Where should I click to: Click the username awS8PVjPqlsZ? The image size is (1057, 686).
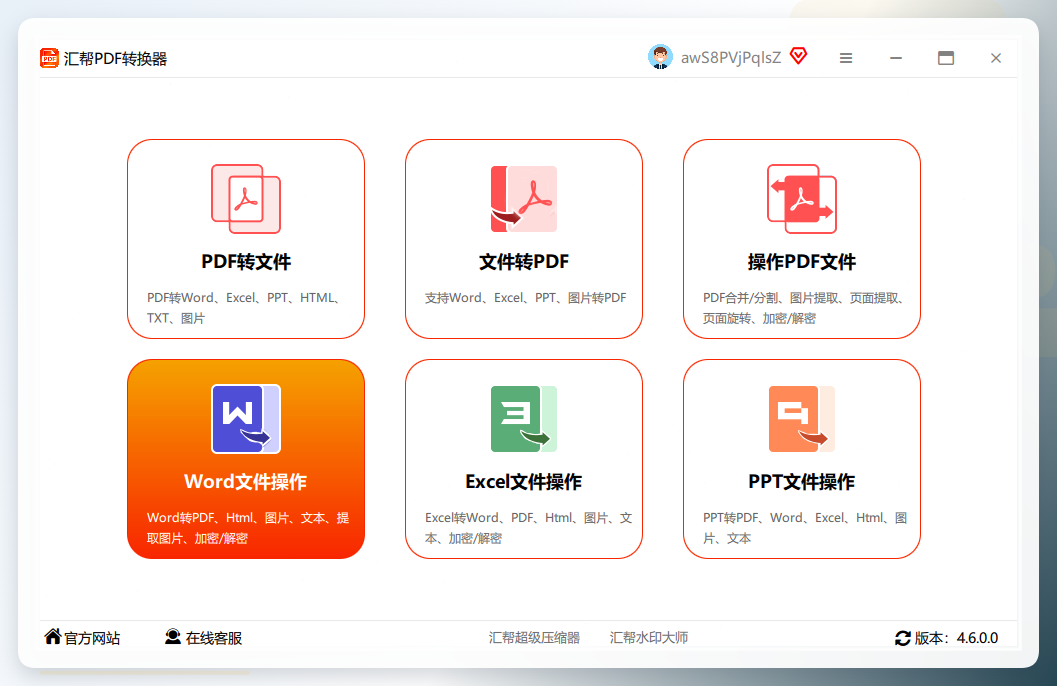(731, 58)
